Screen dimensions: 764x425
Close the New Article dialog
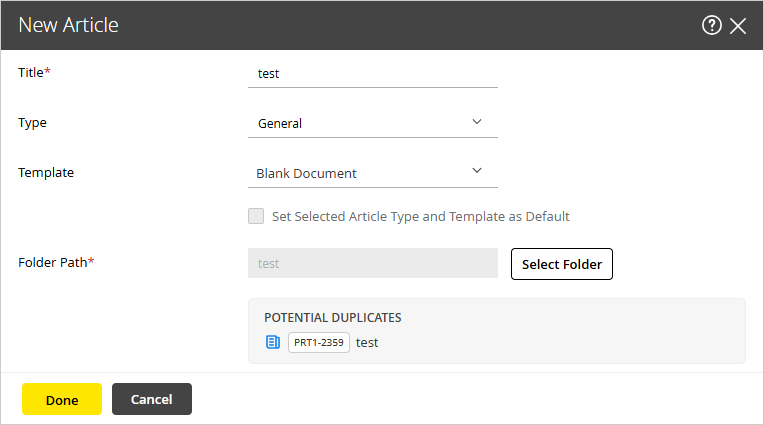[x=738, y=26]
